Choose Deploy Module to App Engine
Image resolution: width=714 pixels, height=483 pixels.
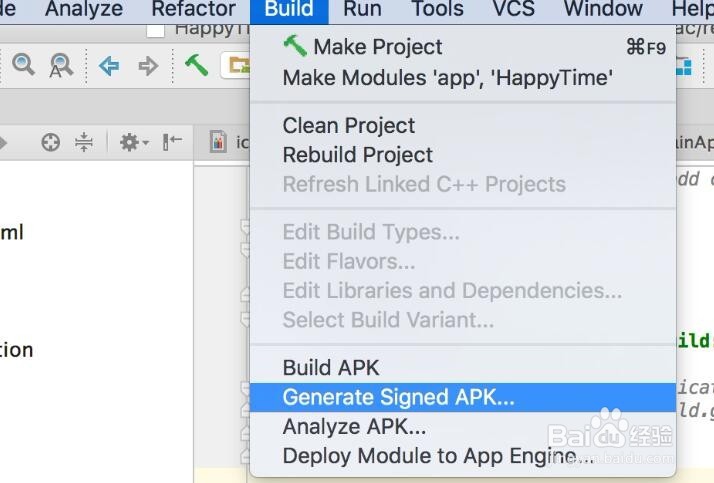[463, 456]
